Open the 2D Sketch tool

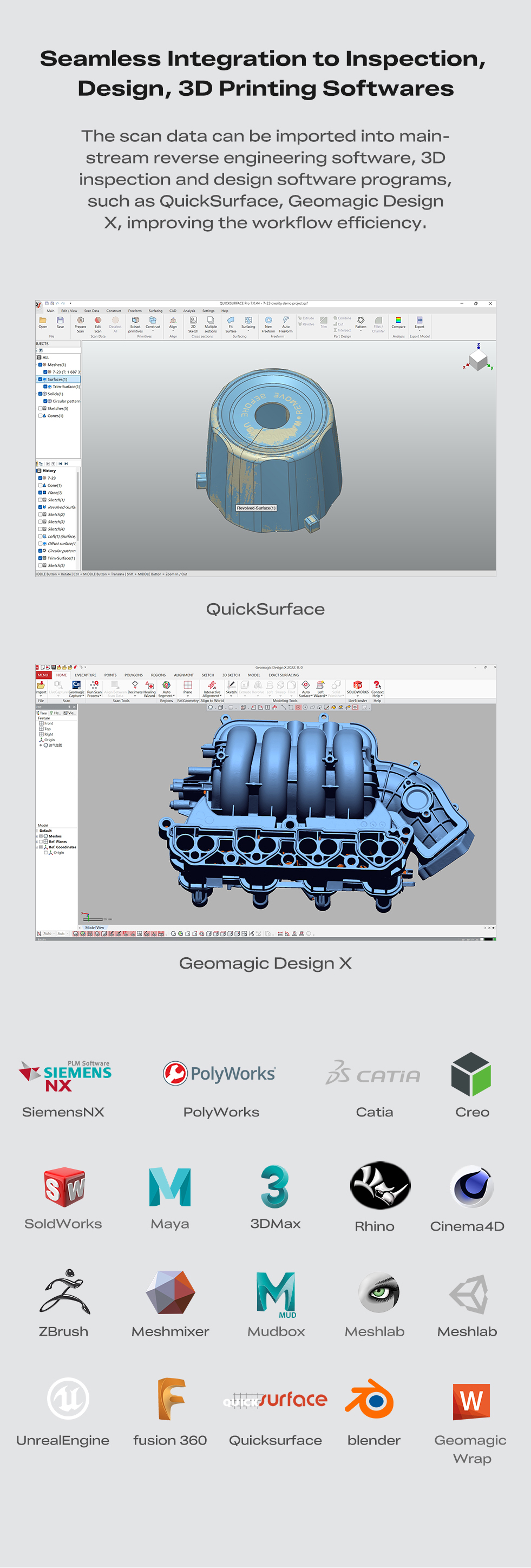point(193,322)
